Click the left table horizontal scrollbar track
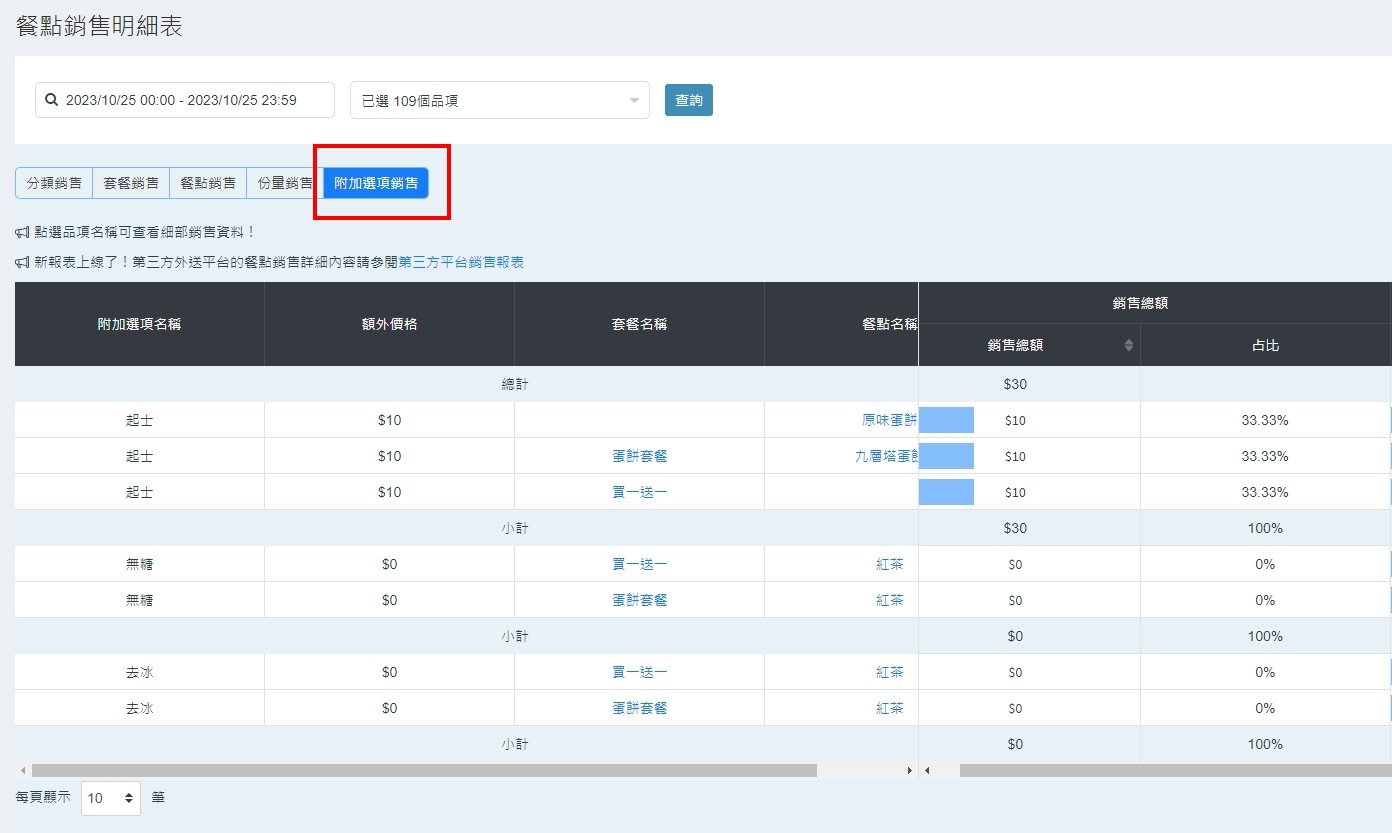Screen dimensions: 1392x833 click(860, 771)
